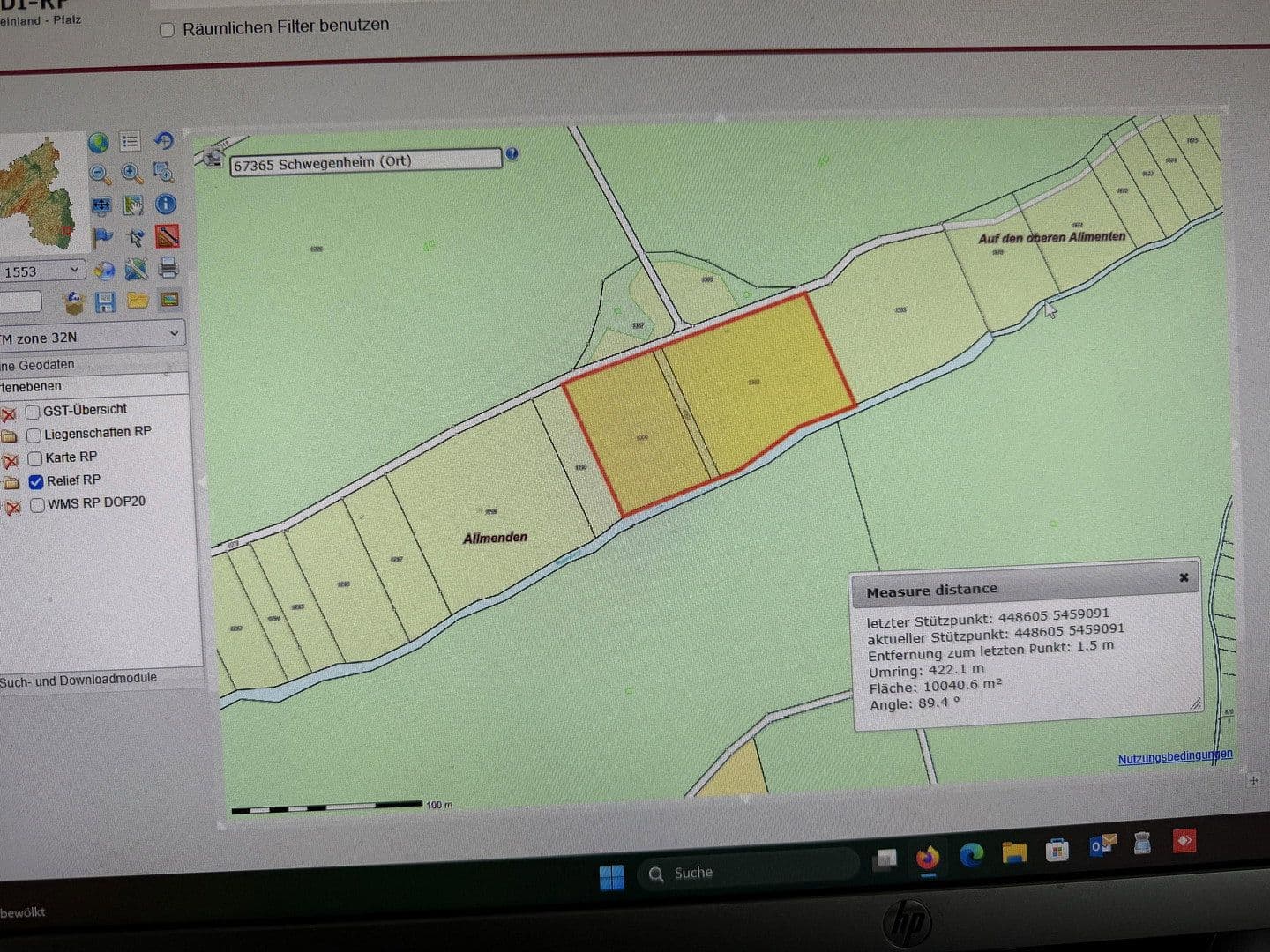Select the cursor pointer coordinate tool
This screenshot has height=952, width=1270.
135,237
